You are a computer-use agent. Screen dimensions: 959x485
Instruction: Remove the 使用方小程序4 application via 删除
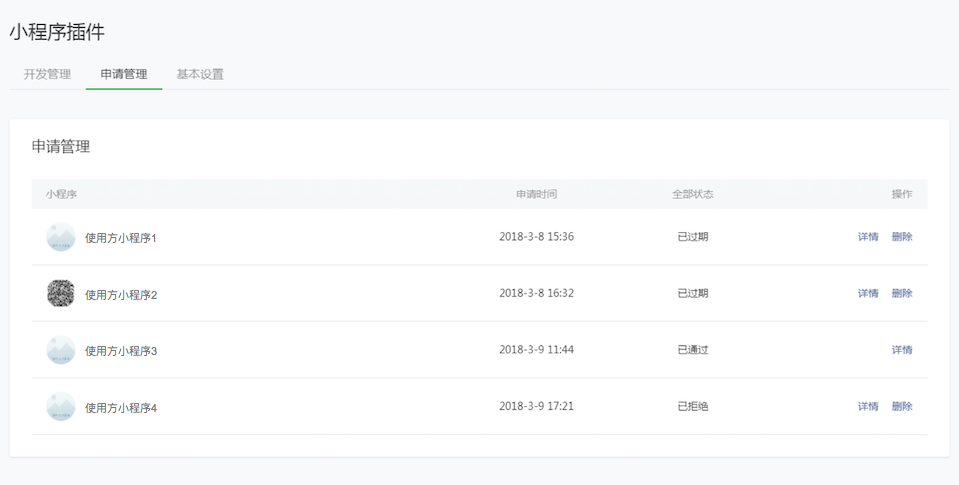point(902,406)
